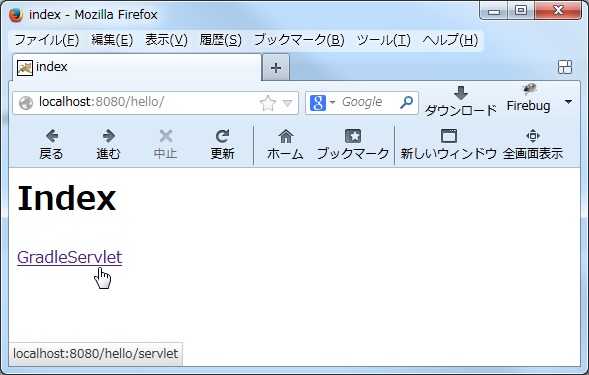
Task: Open the ヘルプ(H) menu
Action: [x=450, y=40]
